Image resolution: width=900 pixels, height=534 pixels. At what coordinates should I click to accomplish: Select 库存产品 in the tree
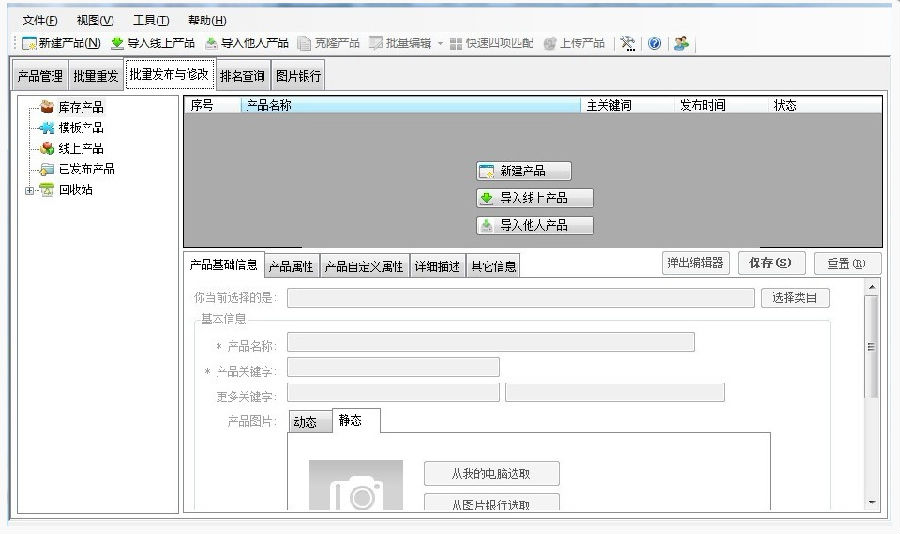click(81, 107)
